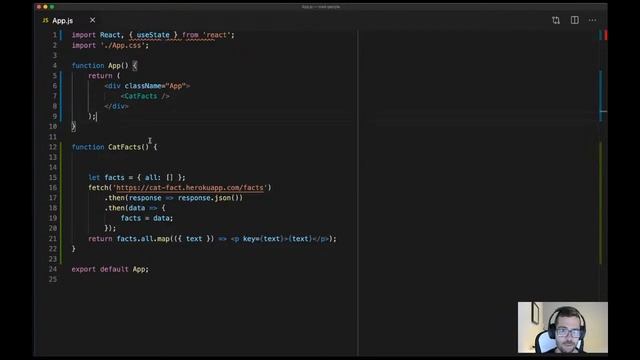This screenshot has height=360, width=640.
Task: Open the editor More Actions menu
Action: point(592,20)
